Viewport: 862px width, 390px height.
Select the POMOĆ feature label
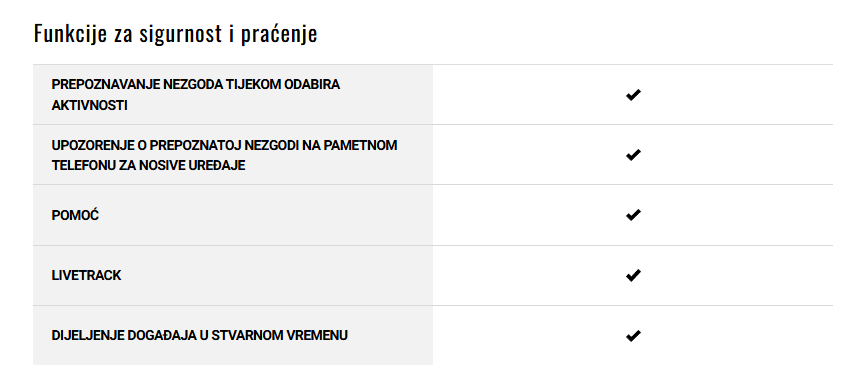[75, 215]
